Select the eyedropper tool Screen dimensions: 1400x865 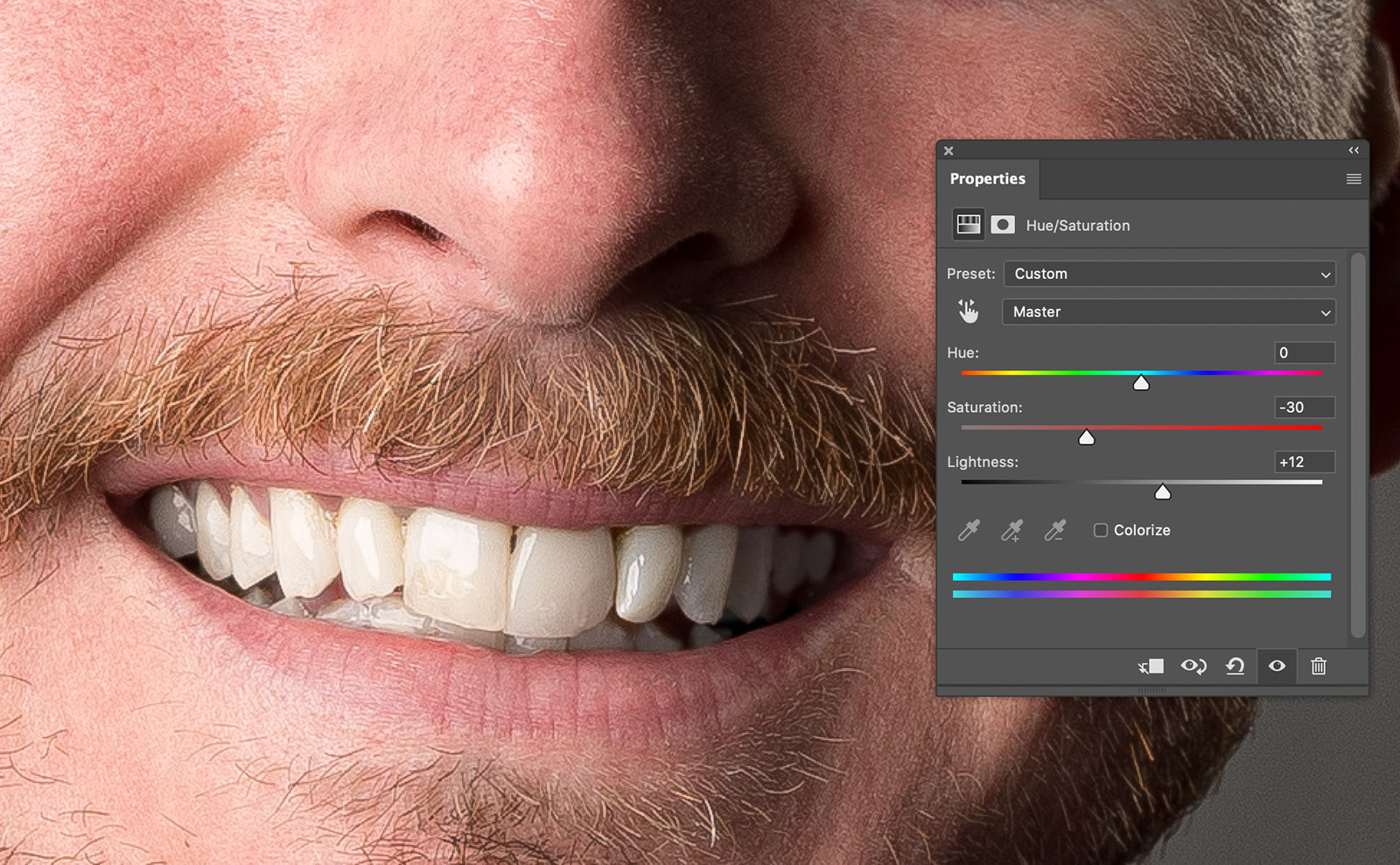click(969, 530)
